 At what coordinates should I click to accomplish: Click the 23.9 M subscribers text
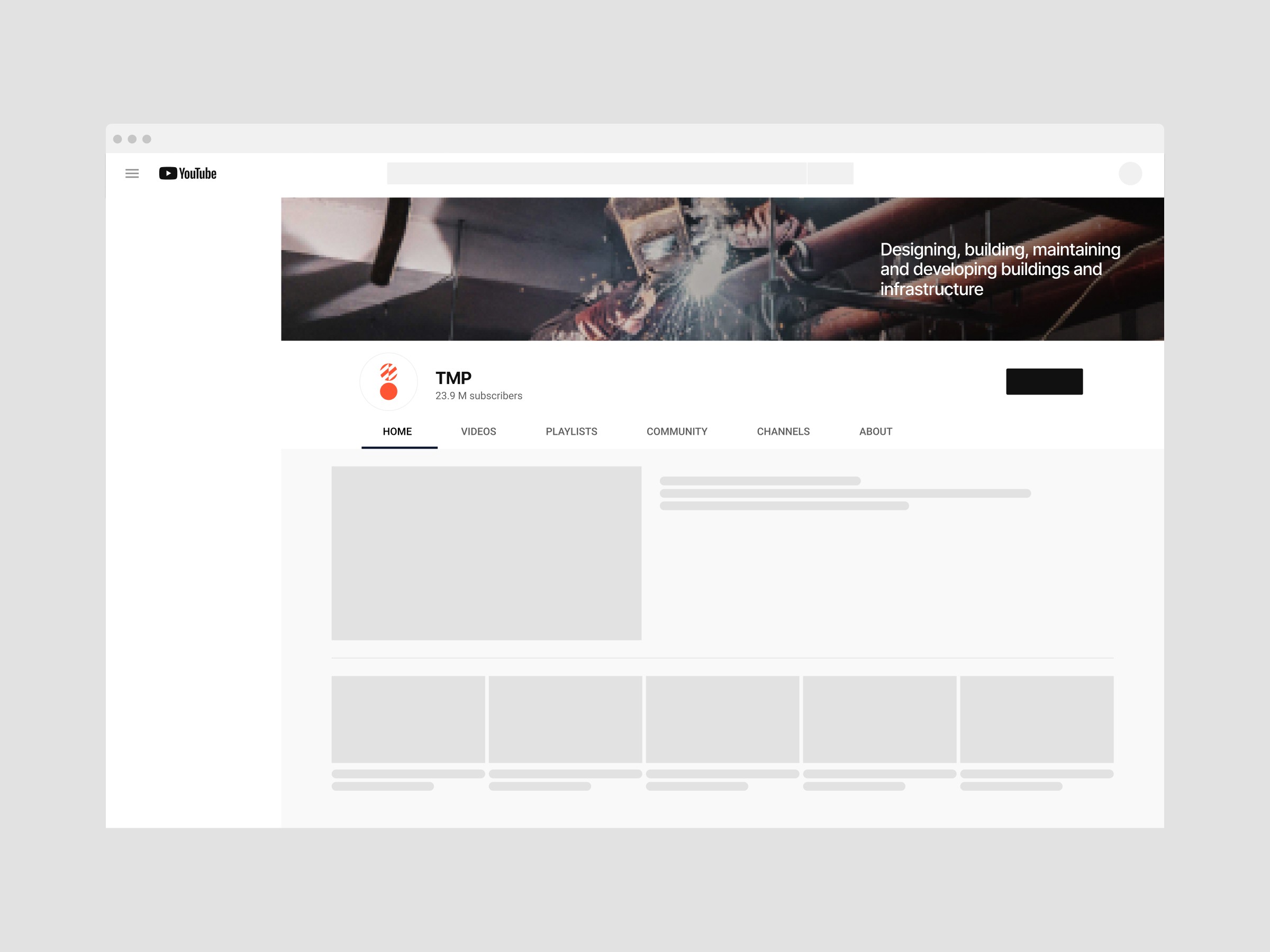(x=479, y=396)
